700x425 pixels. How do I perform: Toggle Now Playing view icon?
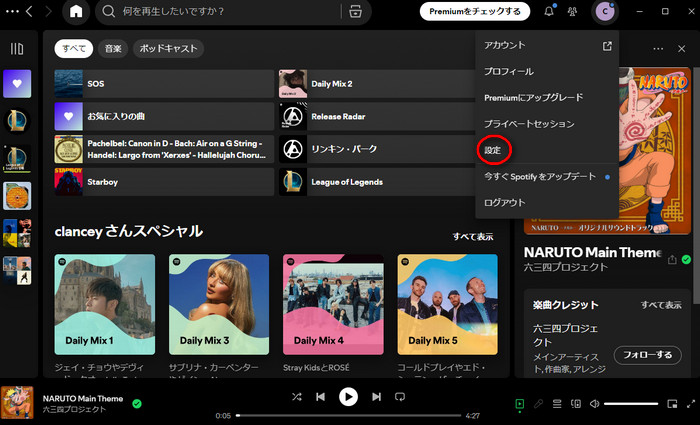pyautogui.click(x=520, y=404)
